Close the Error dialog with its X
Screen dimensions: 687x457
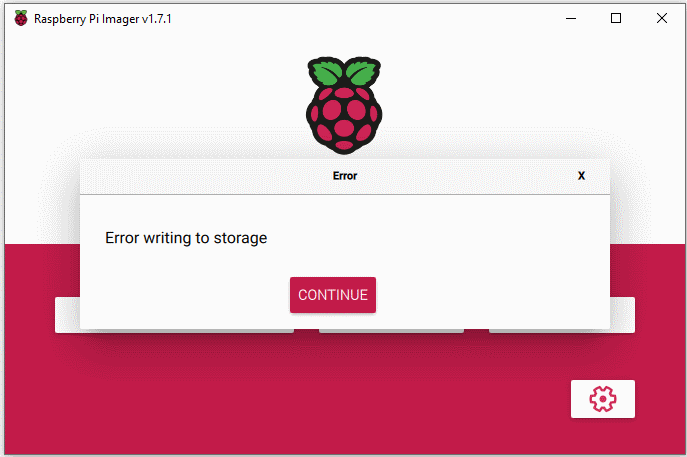click(x=581, y=176)
